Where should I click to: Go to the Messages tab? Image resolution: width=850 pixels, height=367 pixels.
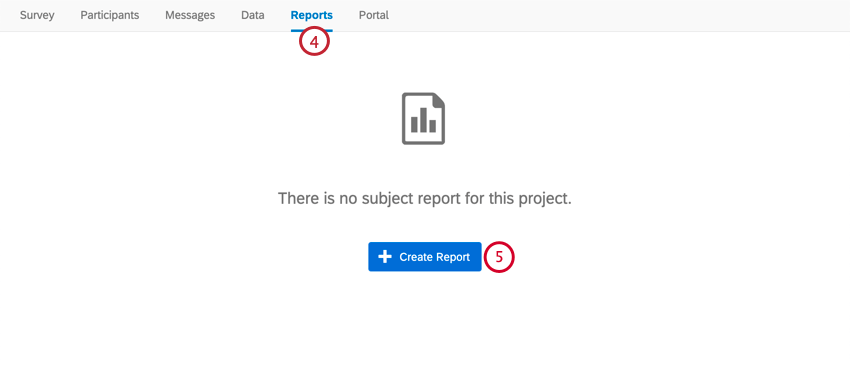click(190, 15)
